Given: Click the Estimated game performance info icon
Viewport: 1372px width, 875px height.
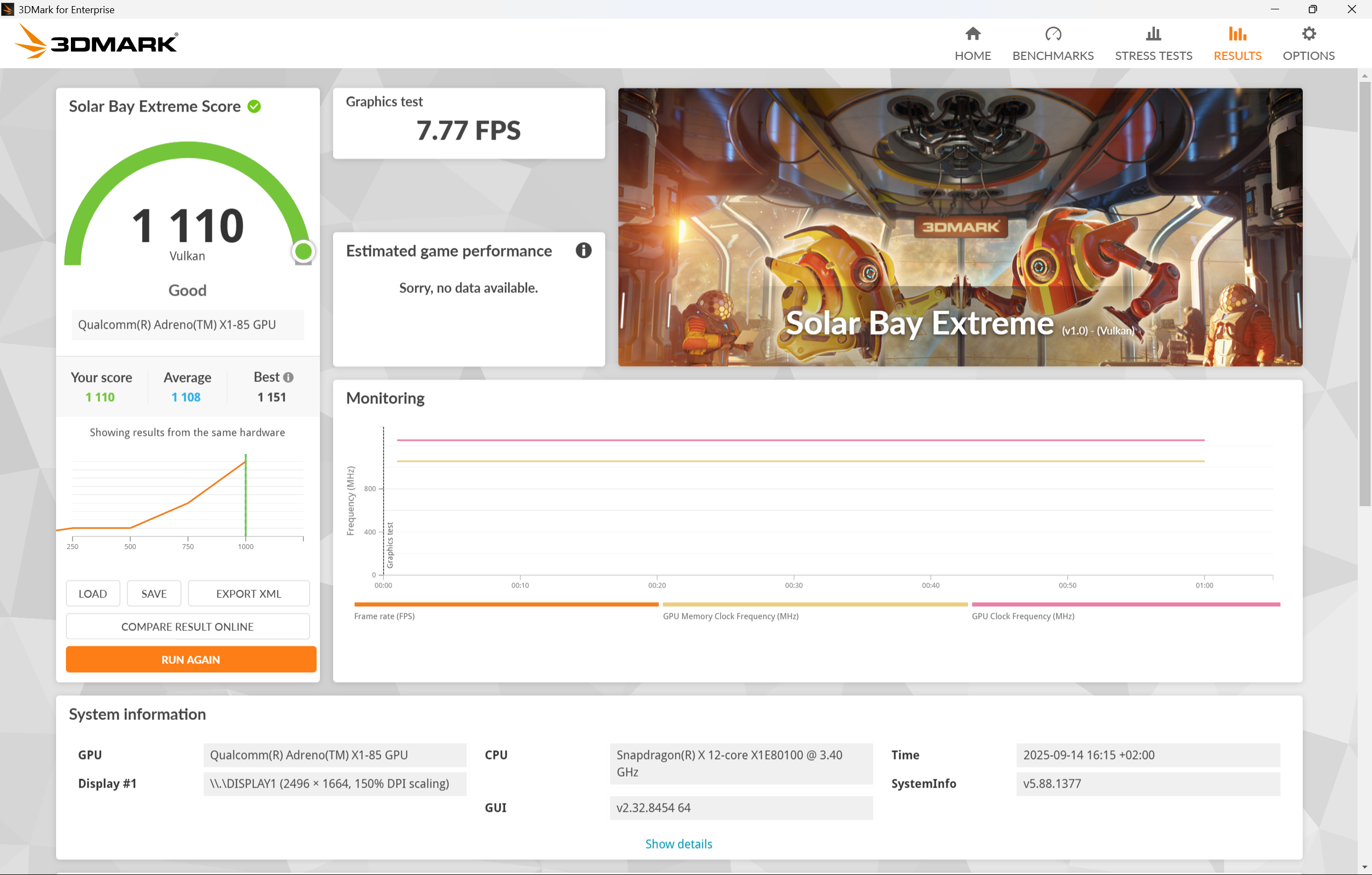Looking at the screenshot, I should 583,251.
